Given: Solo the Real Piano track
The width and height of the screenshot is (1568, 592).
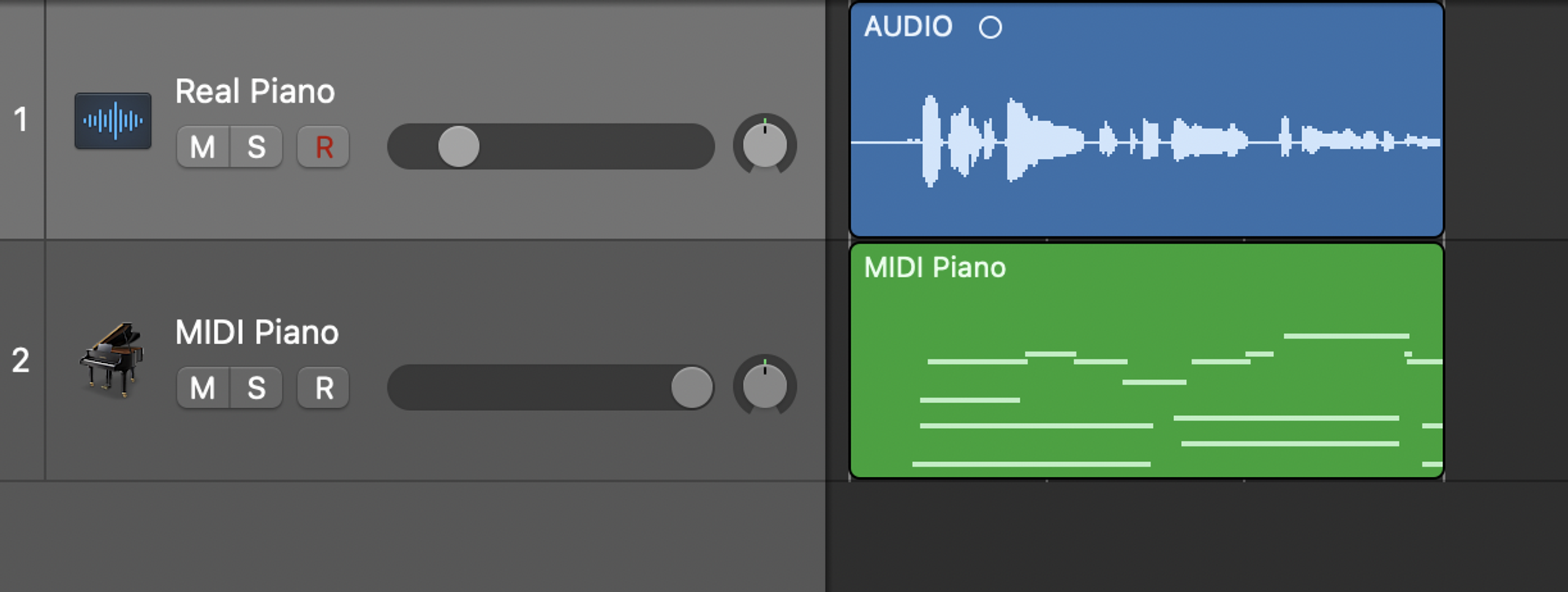Looking at the screenshot, I should 257,146.
